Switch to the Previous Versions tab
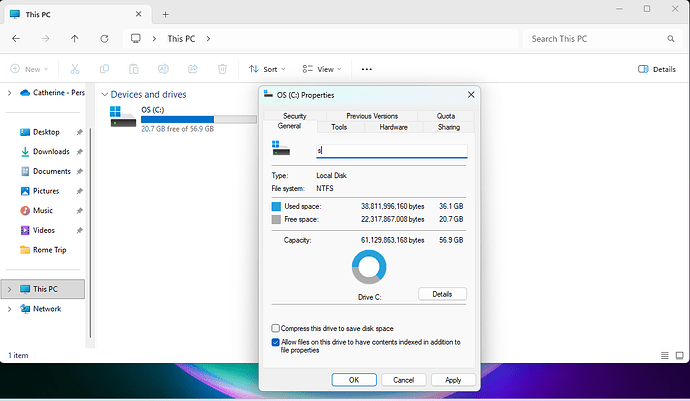The image size is (690, 401). coord(372,116)
